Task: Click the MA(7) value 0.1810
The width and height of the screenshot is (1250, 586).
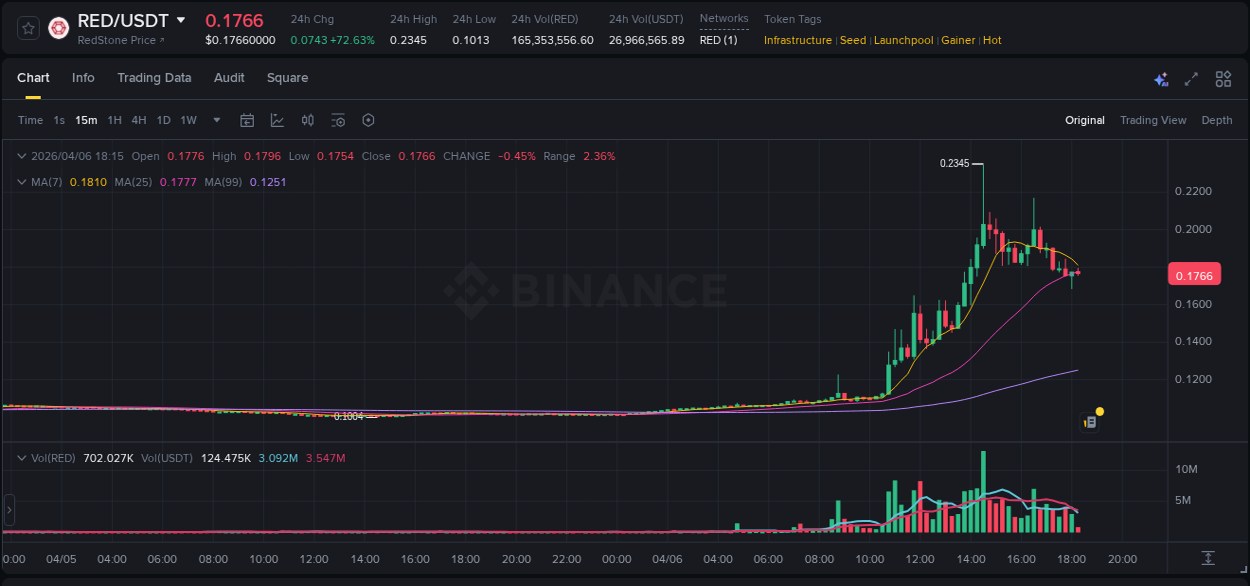Action: pos(86,182)
